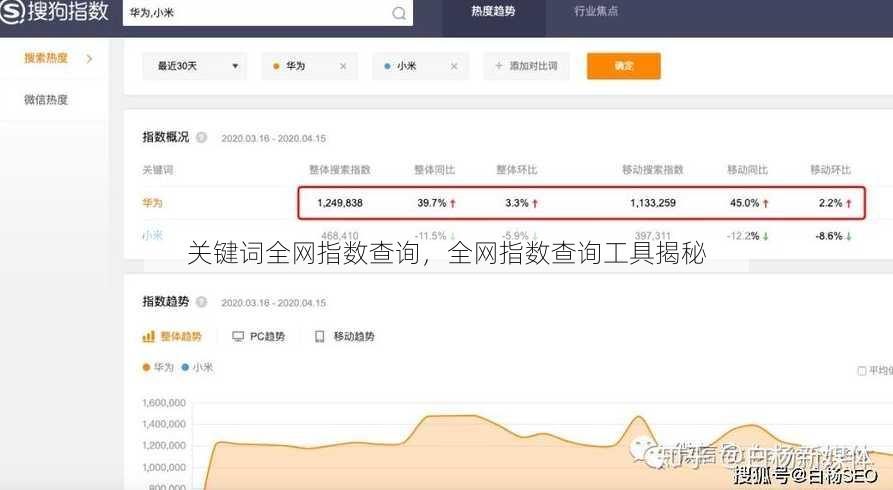Image resolution: width=893 pixels, height=490 pixels.
Task: Remove the 华为 keyword tag
Action: pyautogui.click(x=343, y=66)
